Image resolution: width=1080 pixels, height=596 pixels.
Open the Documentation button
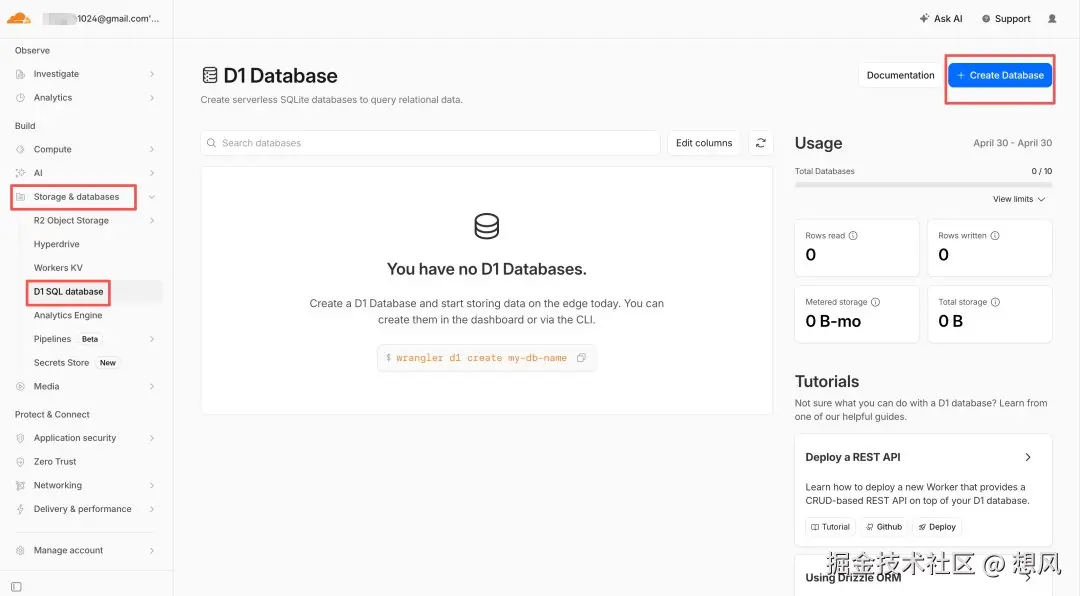pos(900,75)
